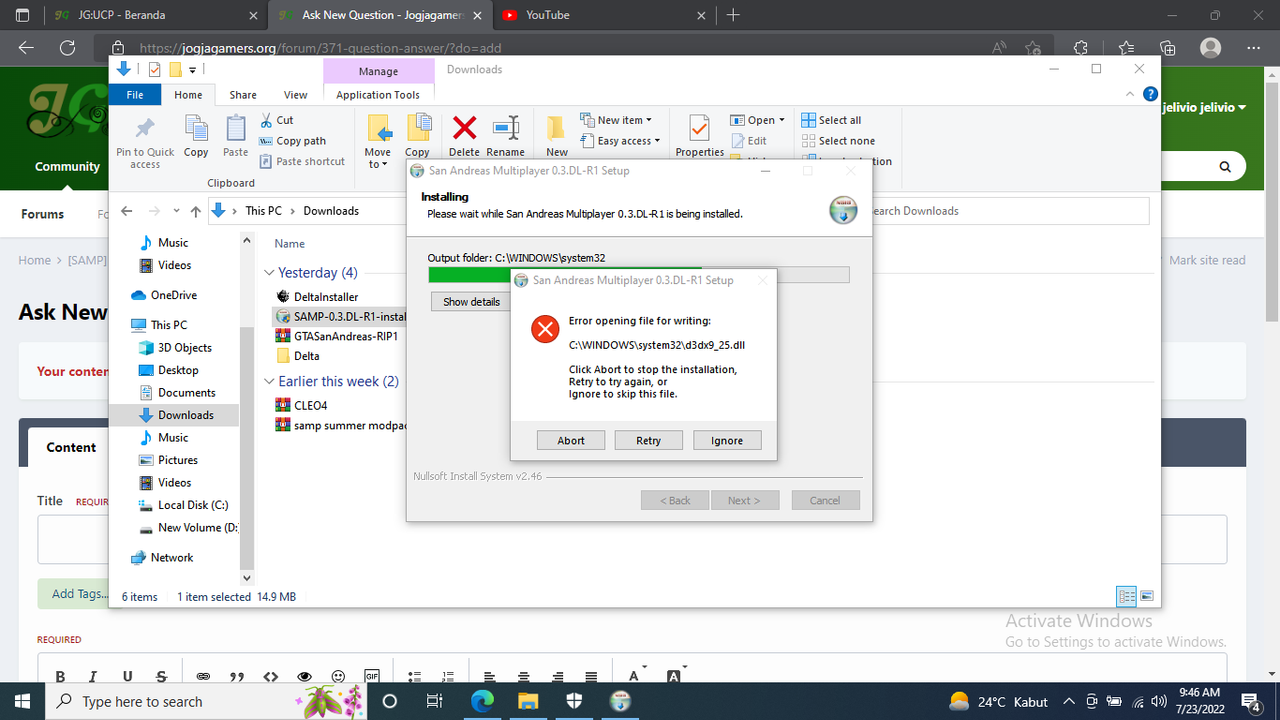Toggle underline formatting in the forum editor
Viewport: 1280px width, 720px height.
pos(127,677)
